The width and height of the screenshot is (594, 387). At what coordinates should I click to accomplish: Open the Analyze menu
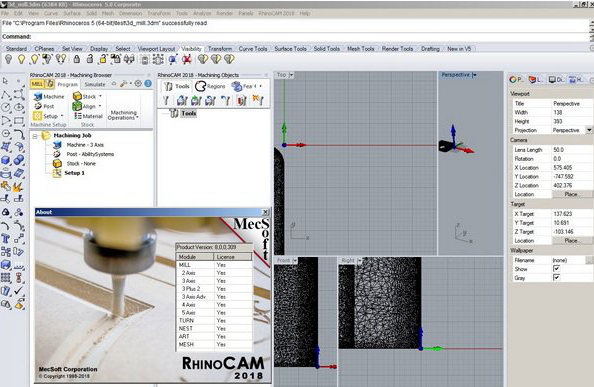coord(202,13)
